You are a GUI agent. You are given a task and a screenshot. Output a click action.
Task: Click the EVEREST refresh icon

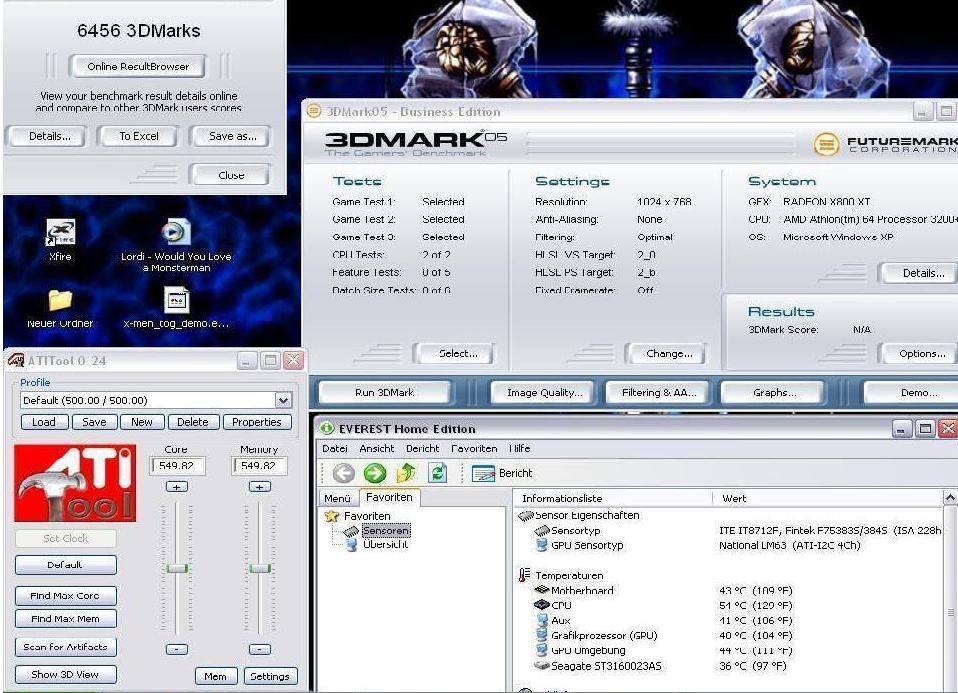pos(437,473)
